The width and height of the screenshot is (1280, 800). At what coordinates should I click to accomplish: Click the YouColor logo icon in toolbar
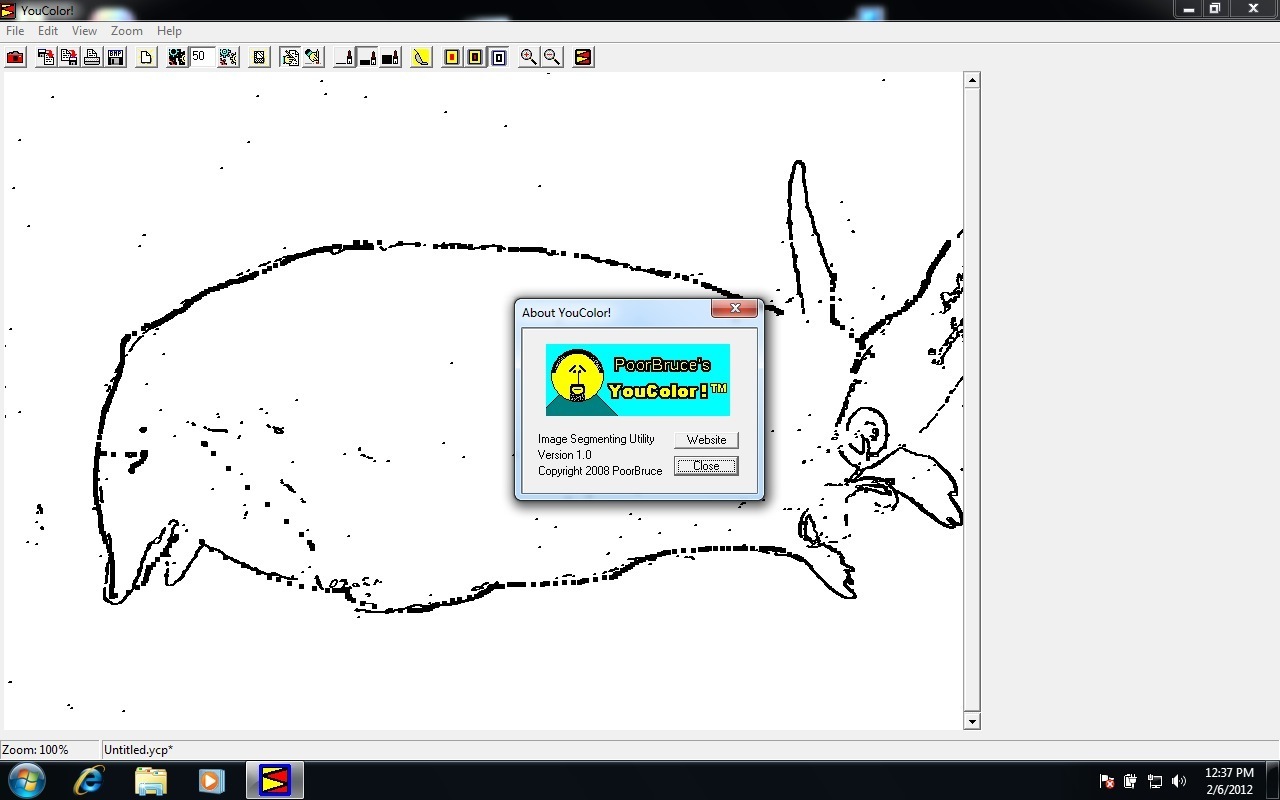pyautogui.click(x=583, y=57)
